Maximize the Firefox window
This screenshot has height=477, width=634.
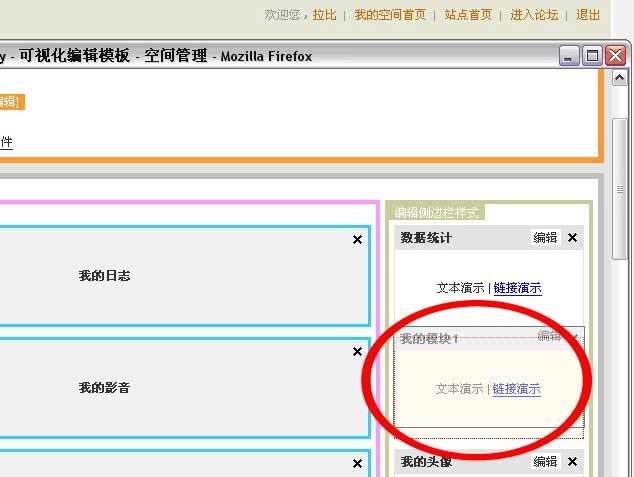[592, 56]
